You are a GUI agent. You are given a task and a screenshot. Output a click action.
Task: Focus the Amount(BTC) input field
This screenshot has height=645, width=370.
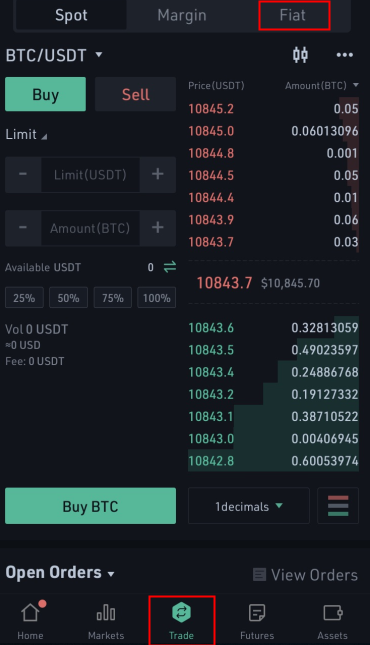tap(90, 228)
